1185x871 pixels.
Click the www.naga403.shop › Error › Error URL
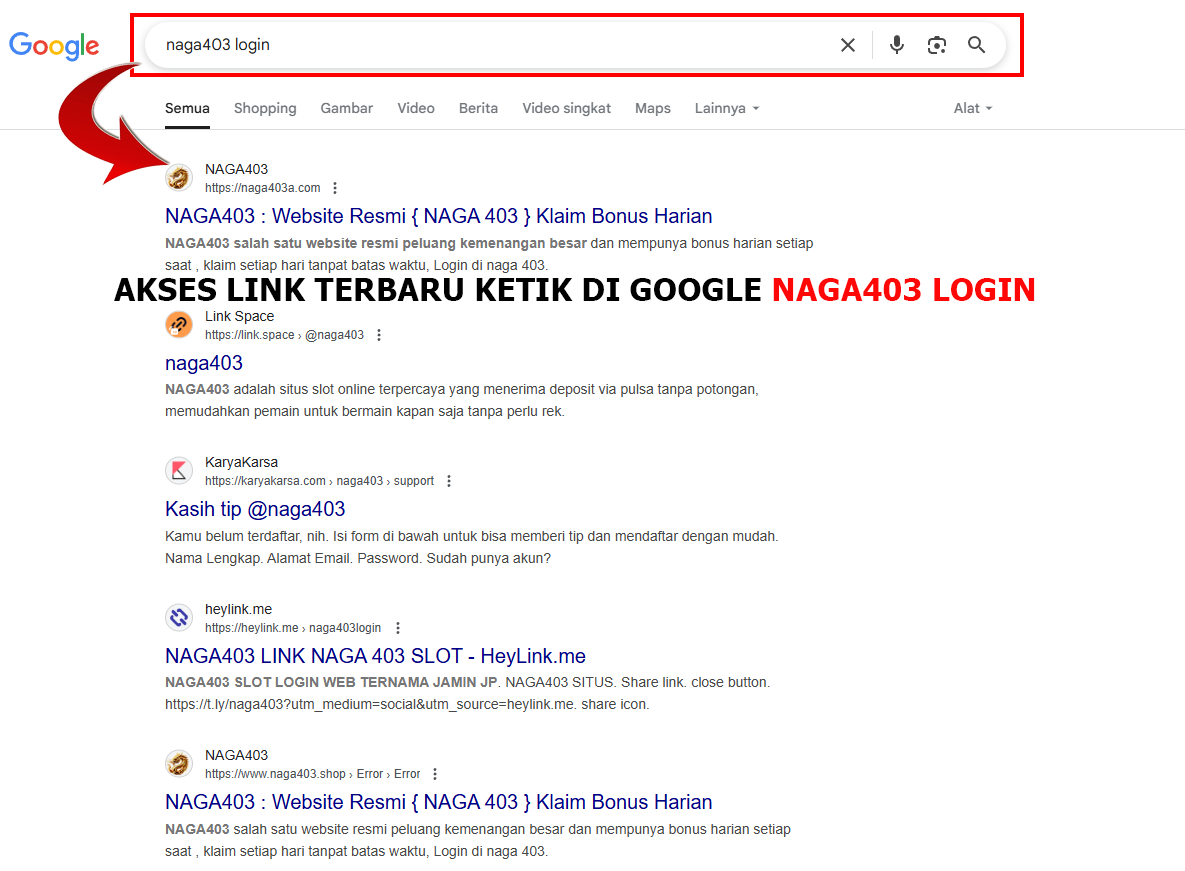click(x=312, y=774)
